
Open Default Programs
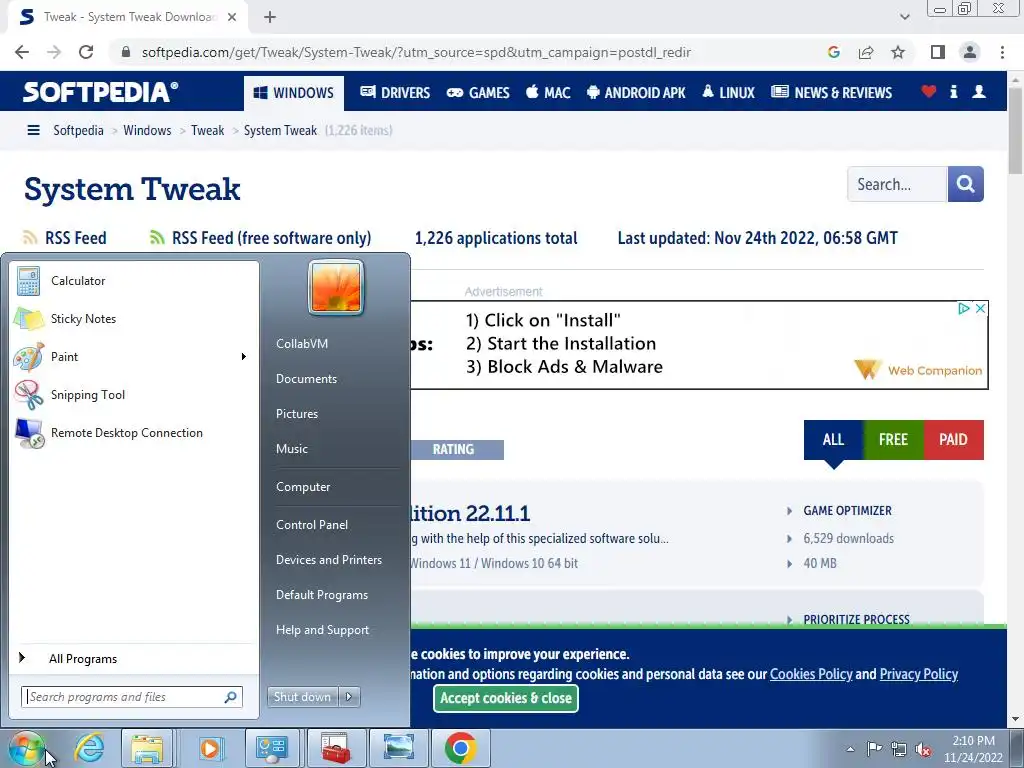point(321,595)
